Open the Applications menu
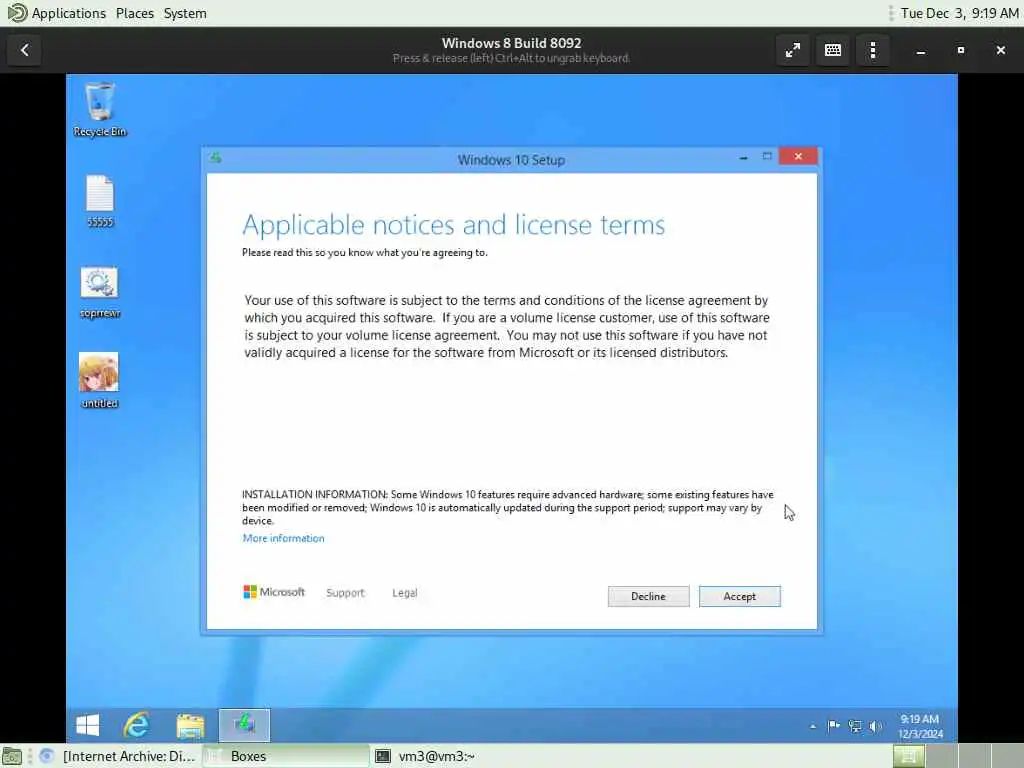This screenshot has height=768, width=1024. click(x=69, y=13)
